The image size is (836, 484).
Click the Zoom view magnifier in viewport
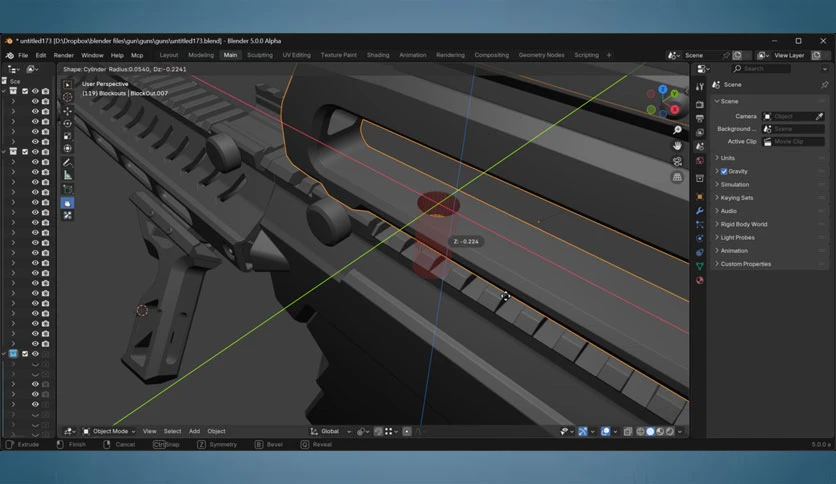[677, 130]
